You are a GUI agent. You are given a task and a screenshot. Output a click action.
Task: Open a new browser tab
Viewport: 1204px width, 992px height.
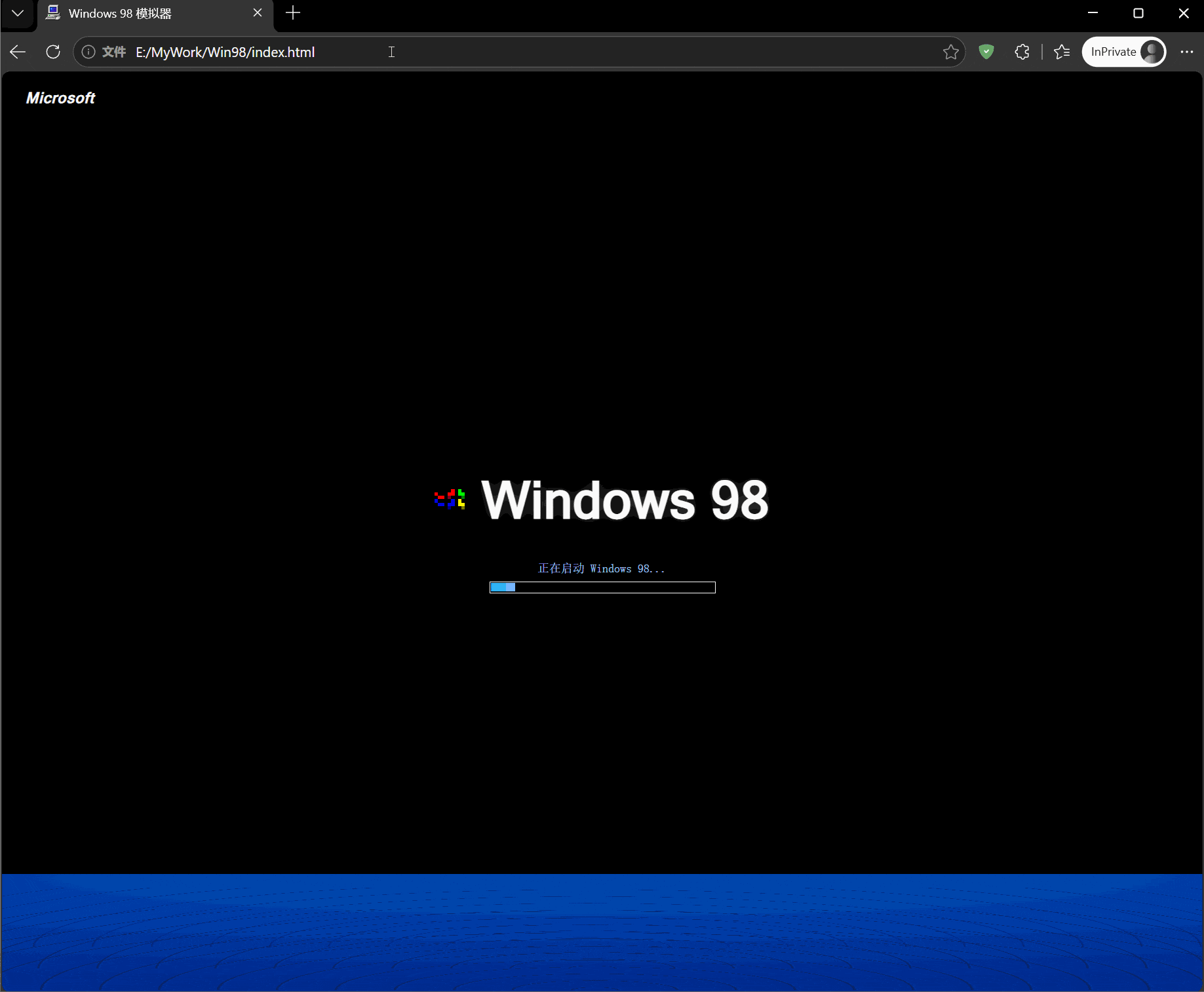(293, 13)
